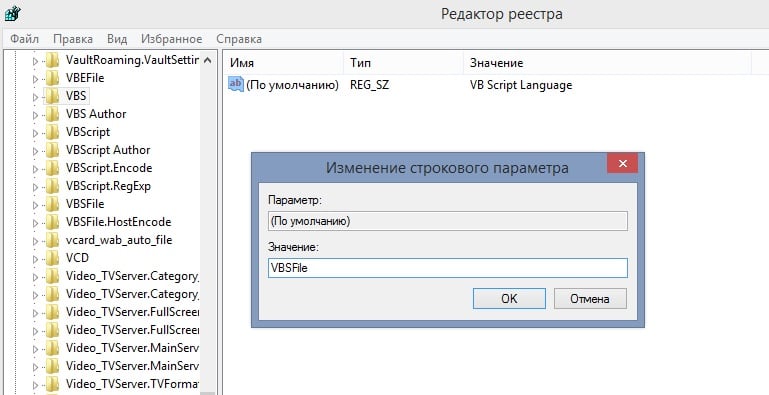Expand the VBSFile tree node arrow
Viewport: 769px width, 395px height.
point(35,205)
